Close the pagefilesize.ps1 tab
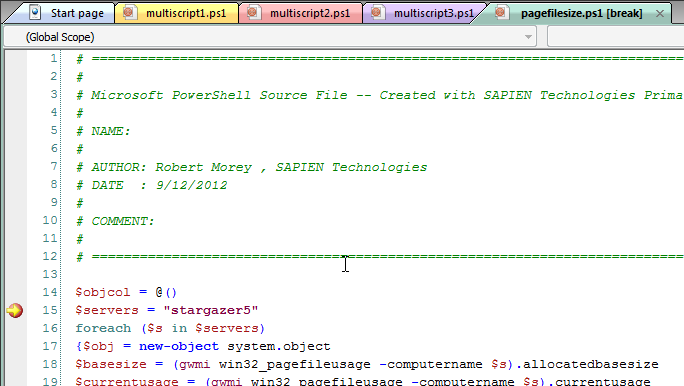Viewport: 684px width, 386px height. [660, 14]
